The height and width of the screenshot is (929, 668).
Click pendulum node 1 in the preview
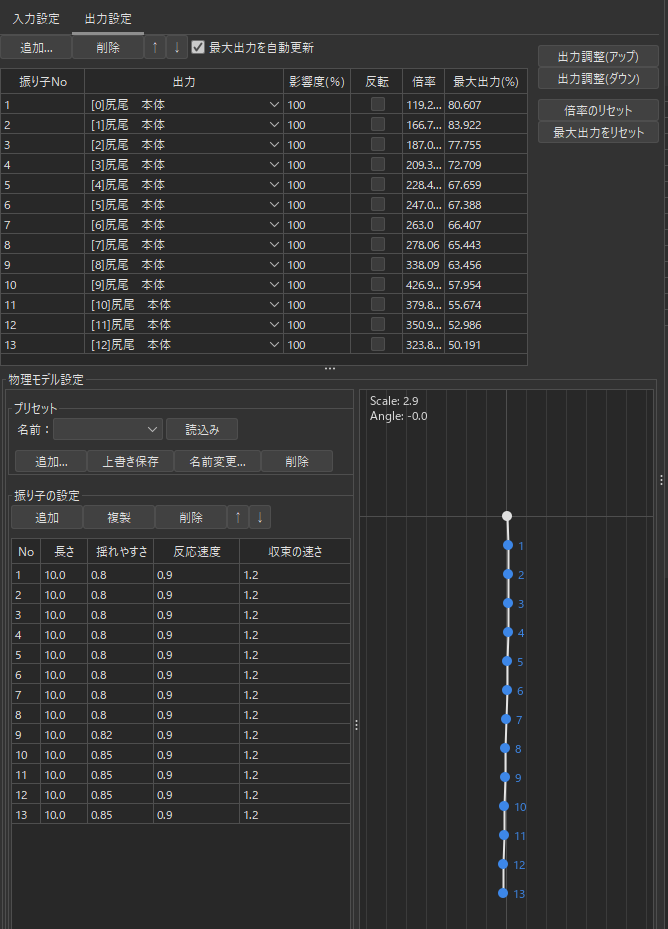(507, 545)
